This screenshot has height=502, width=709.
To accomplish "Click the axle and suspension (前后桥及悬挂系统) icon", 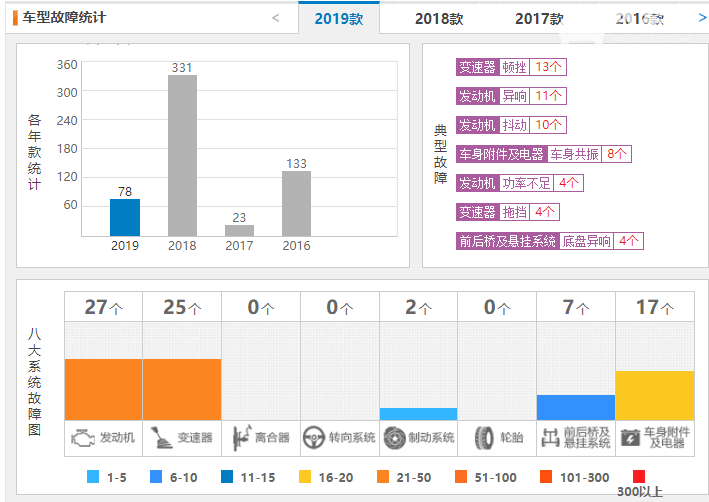I will 550,438.
